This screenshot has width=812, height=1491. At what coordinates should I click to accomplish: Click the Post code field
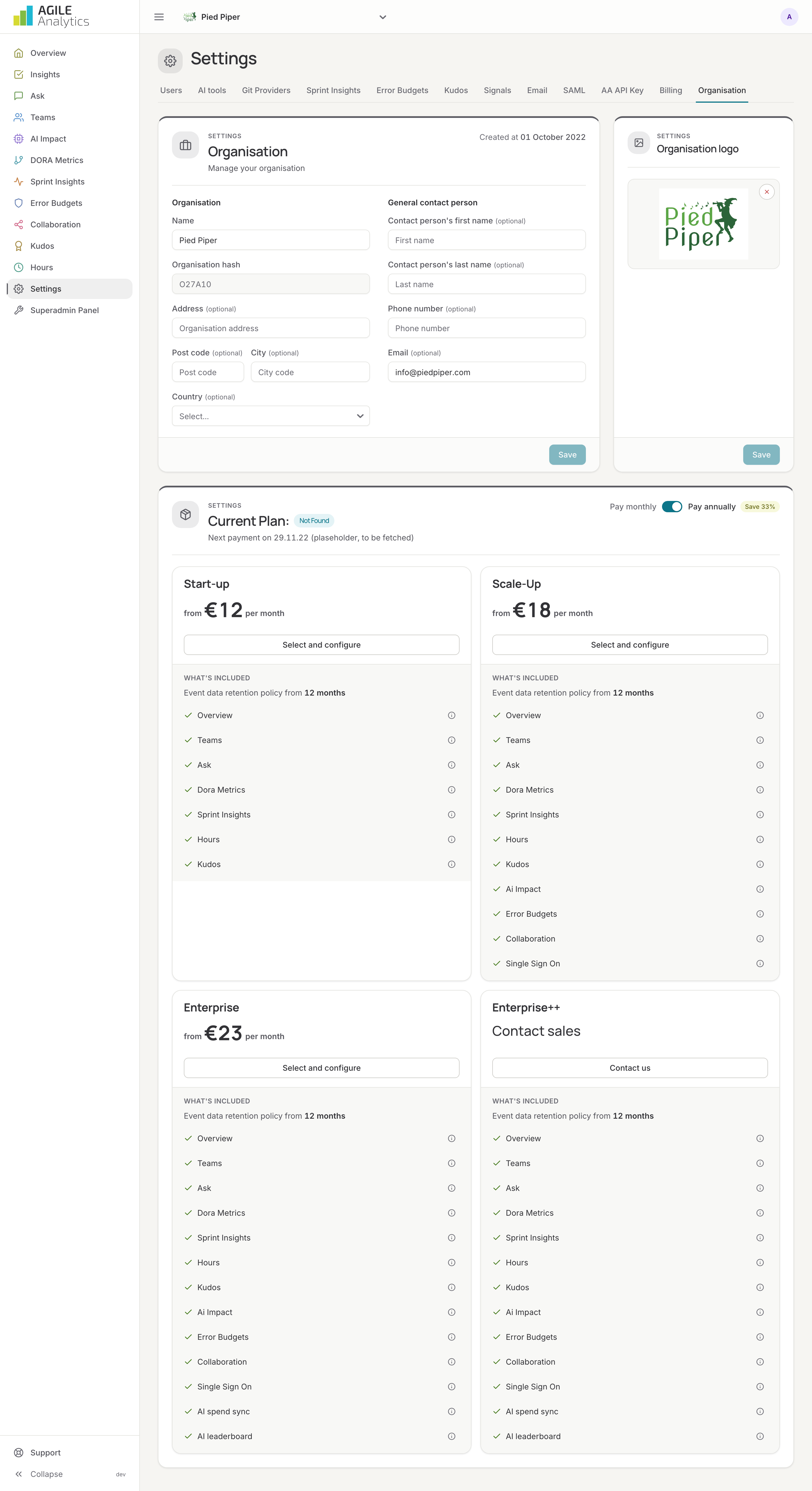[208, 372]
